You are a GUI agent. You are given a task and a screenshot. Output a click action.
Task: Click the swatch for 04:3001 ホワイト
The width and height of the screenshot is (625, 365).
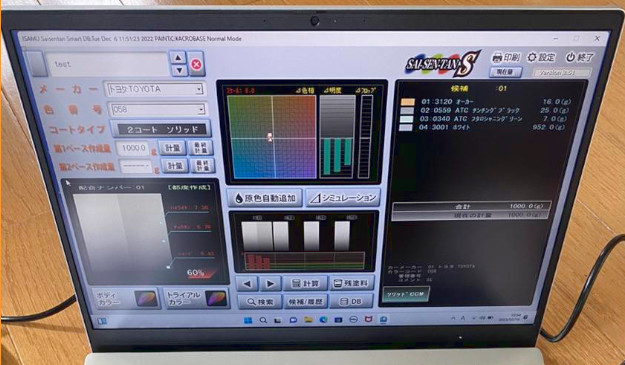406,128
